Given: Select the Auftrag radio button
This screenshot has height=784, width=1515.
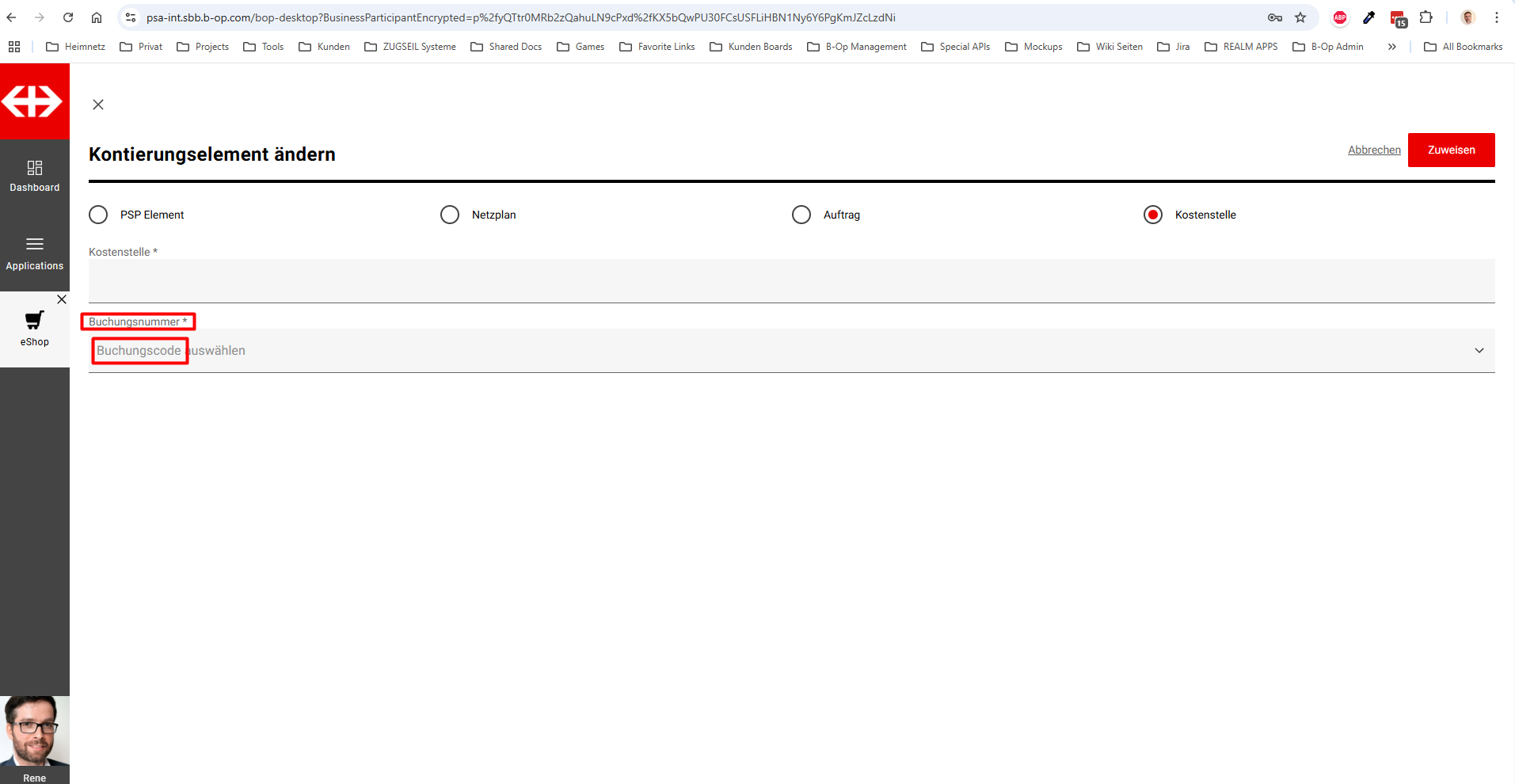Looking at the screenshot, I should point(801,215).
